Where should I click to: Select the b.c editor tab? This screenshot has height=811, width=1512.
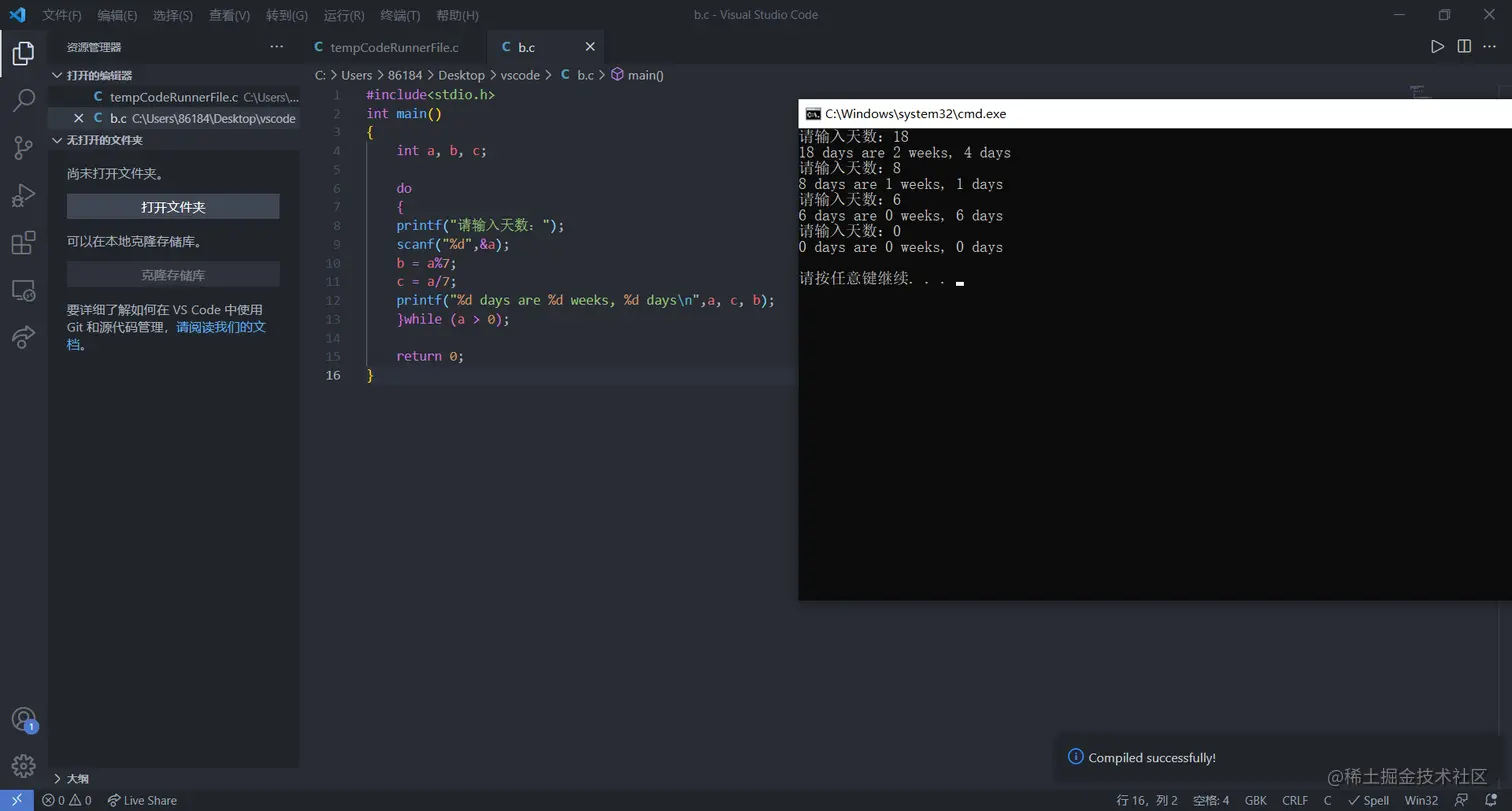pyautogui.click(x=546, y=47)
